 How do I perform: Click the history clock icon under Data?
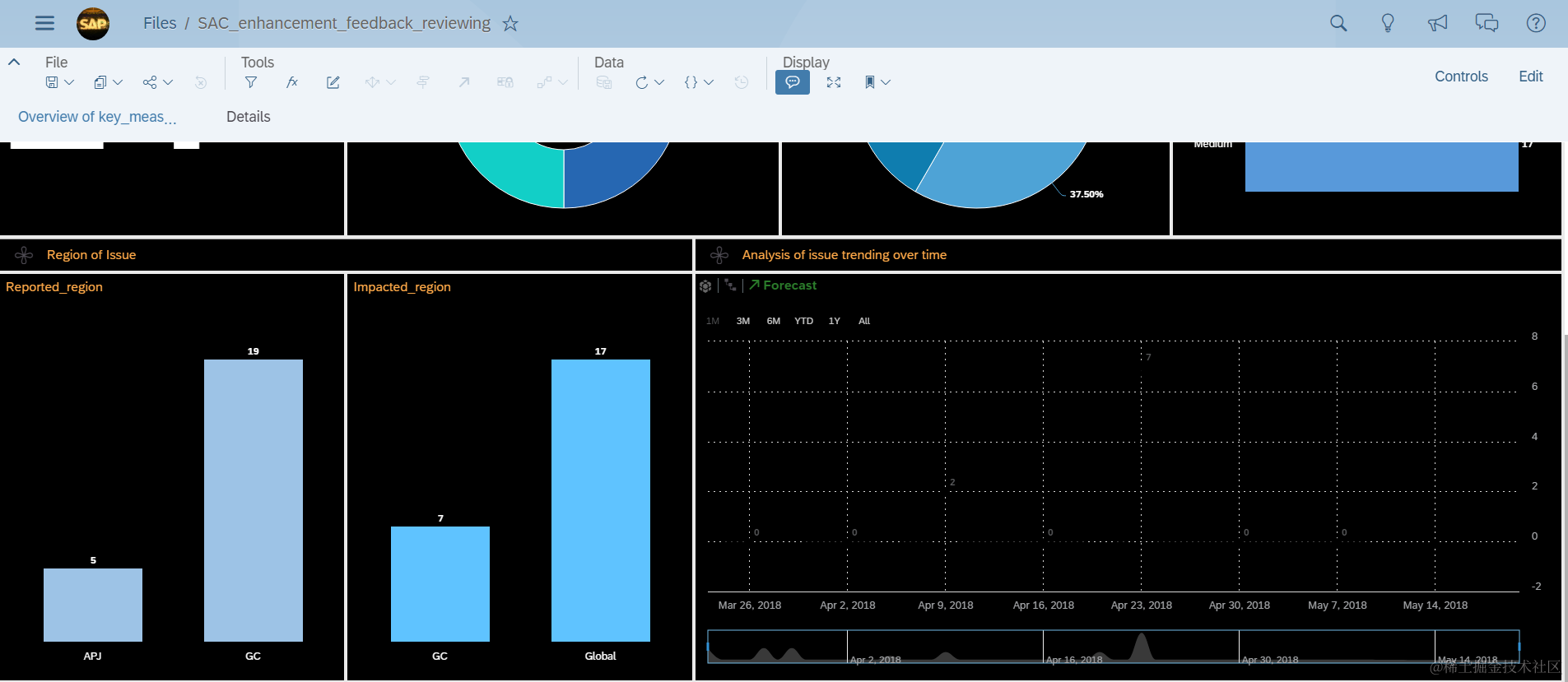pyautogui.click(x=742, y=82)
